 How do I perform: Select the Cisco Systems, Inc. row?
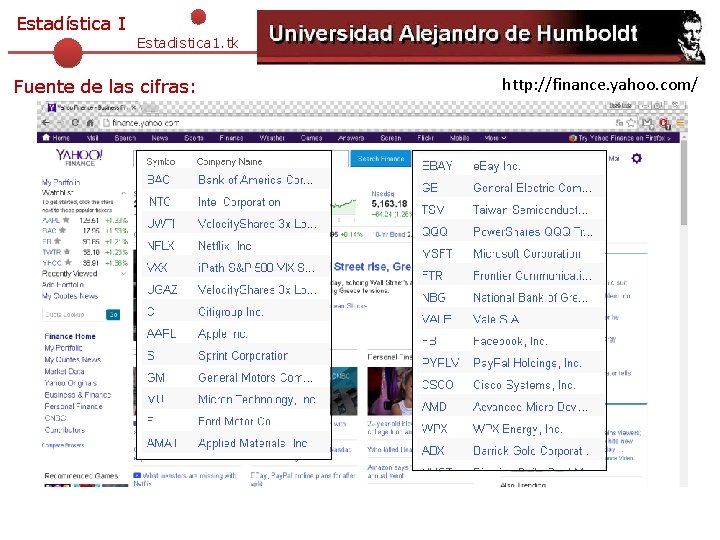[509, 385]
